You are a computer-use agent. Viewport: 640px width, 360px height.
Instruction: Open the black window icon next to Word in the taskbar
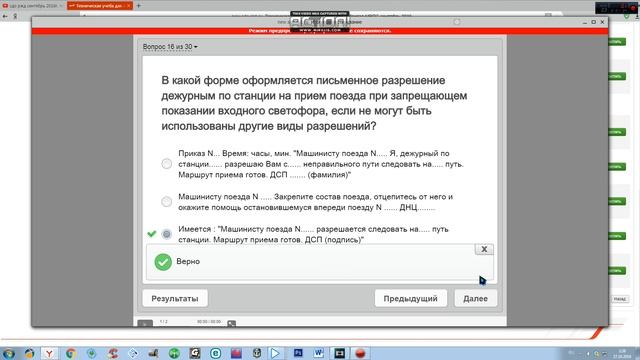click(x=339, y=353)
